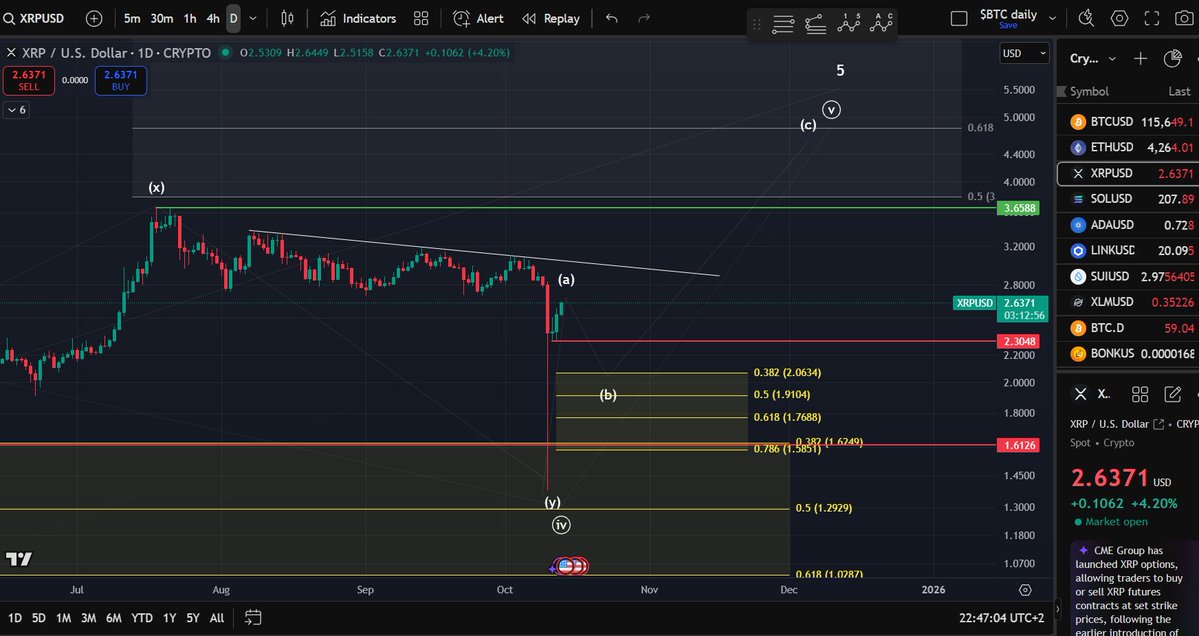Select the Fib retracement tool in favorites

[816, 24]
